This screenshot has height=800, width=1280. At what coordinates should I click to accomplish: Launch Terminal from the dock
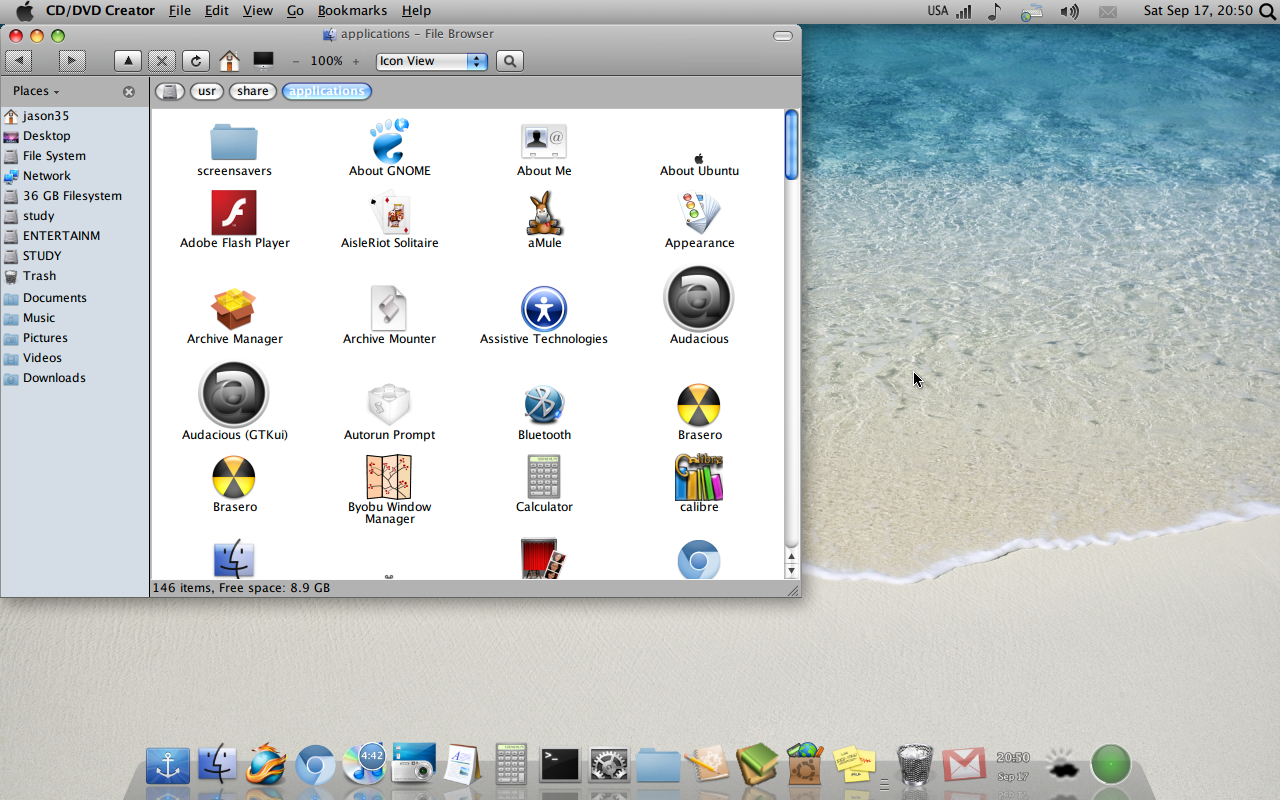click(x=560, y=765)
